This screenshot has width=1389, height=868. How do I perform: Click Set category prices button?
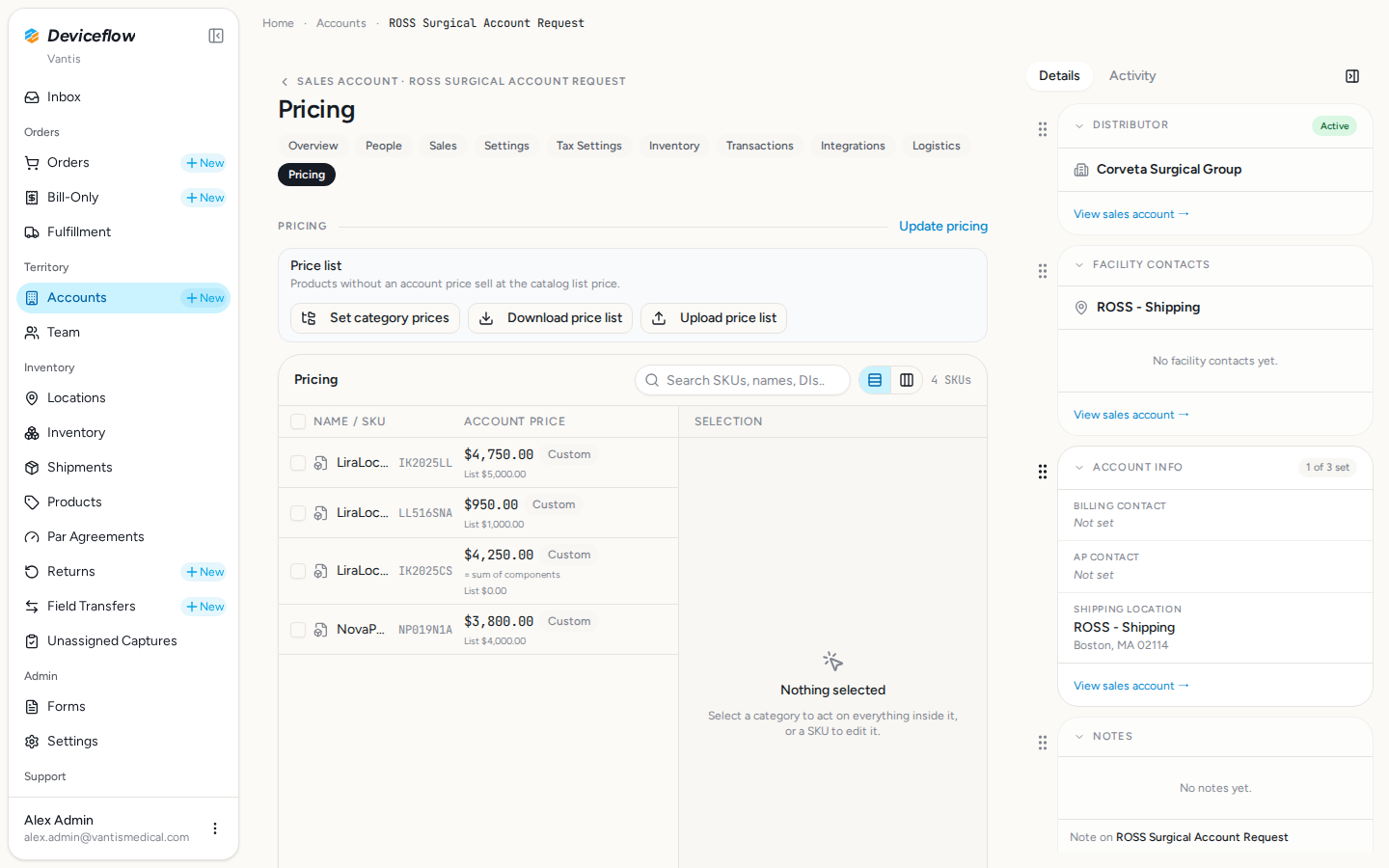coord(375,318)
